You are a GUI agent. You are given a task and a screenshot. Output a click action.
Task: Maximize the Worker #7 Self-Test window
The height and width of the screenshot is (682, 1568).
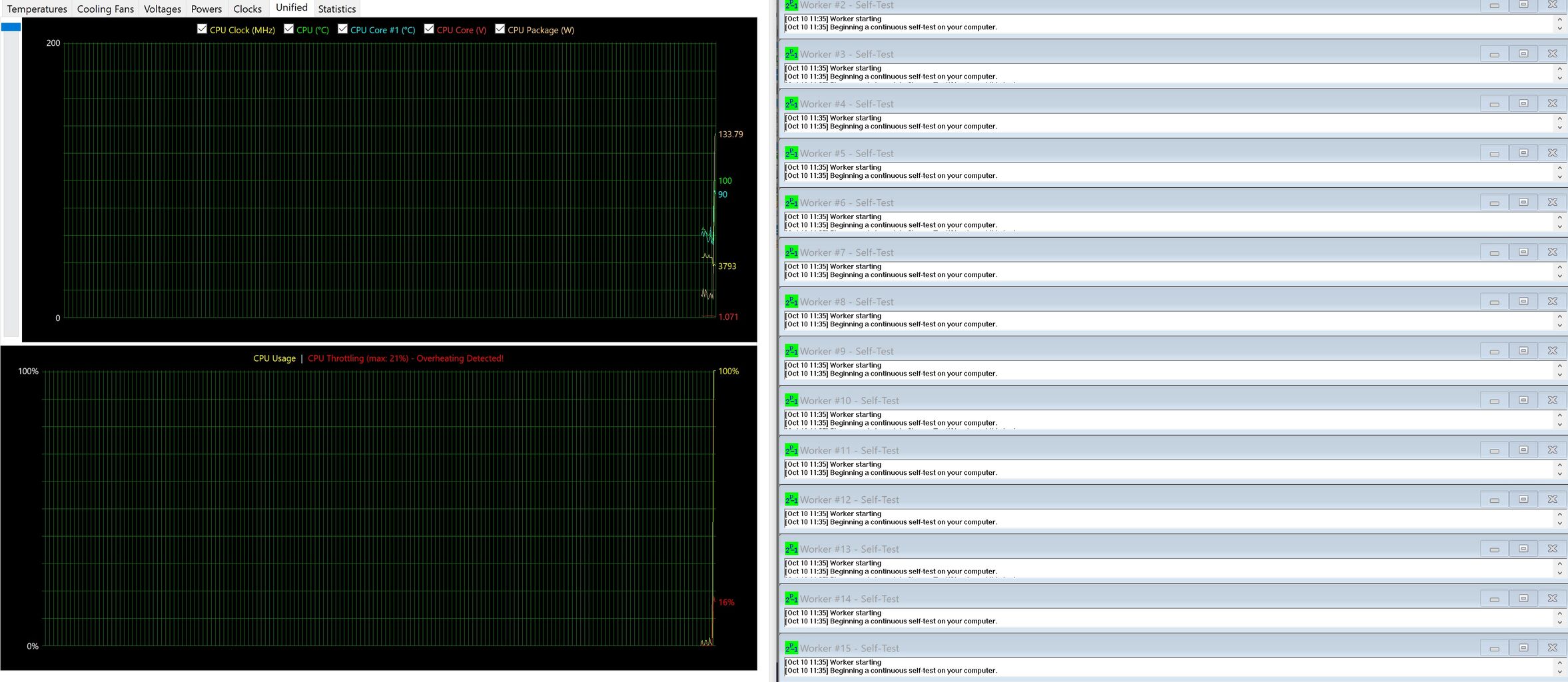coord(1523,252)
